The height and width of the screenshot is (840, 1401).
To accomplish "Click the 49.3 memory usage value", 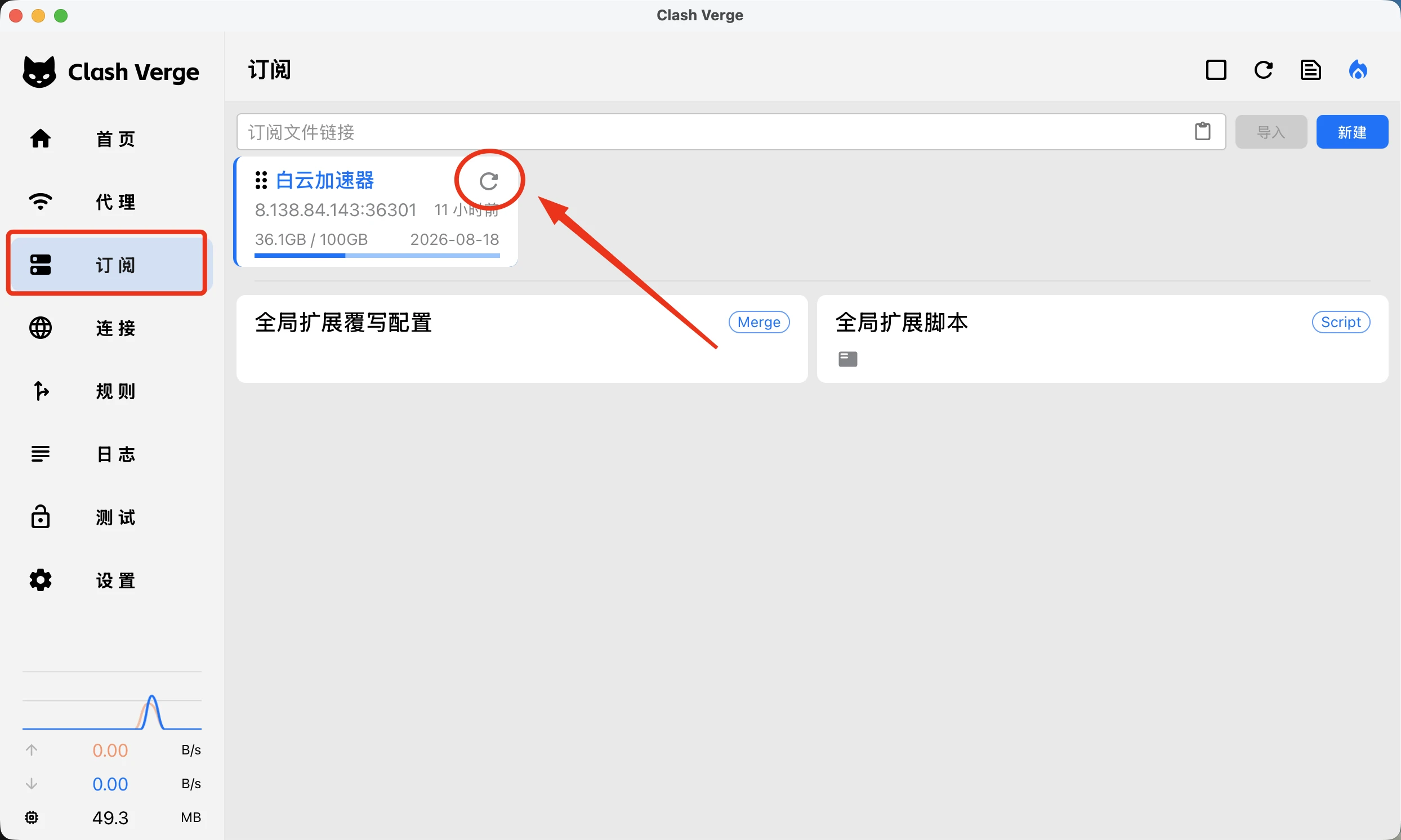I will click(110, 818).
